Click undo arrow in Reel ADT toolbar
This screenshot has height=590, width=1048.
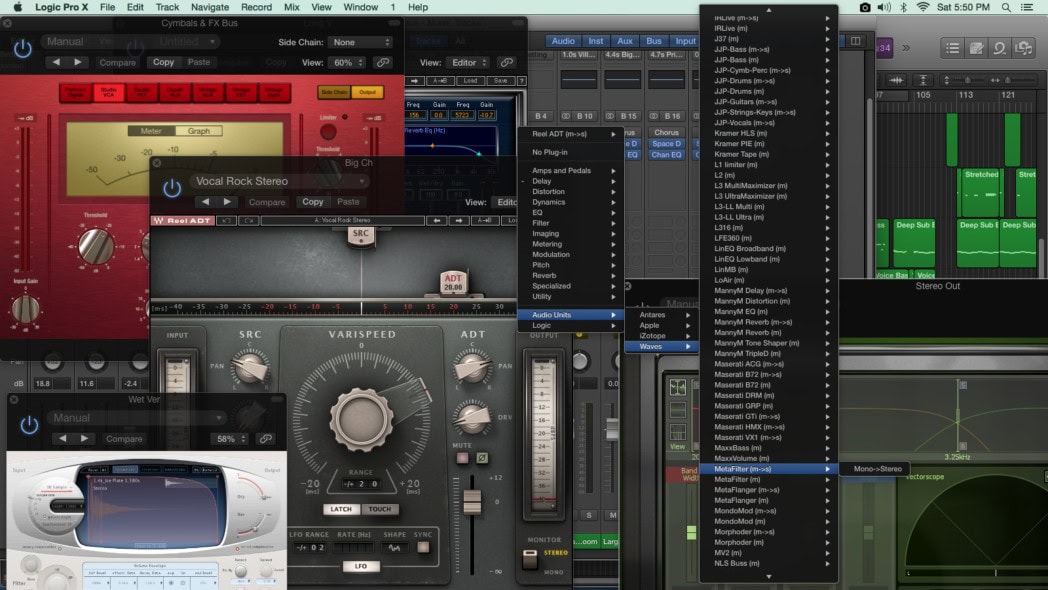point(227,220)
